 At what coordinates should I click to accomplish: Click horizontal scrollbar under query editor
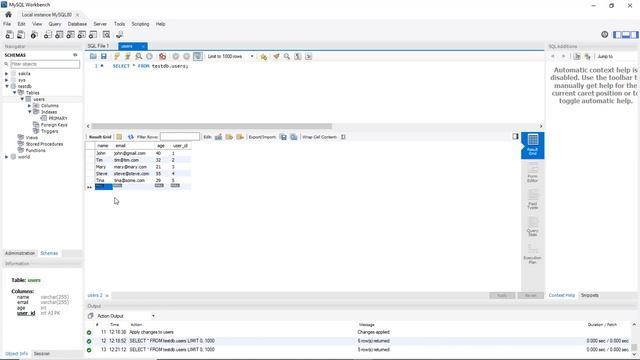pyautogui.click(x=211, y=126)
